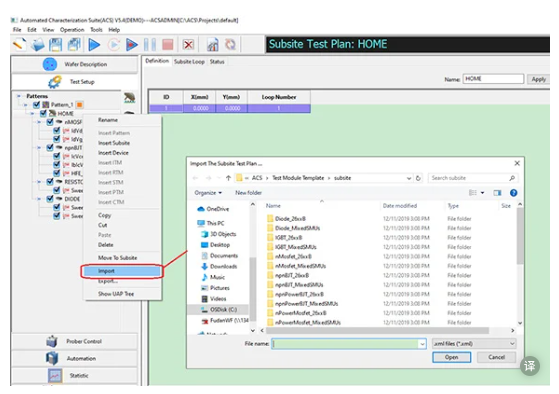Toggle the HOME subsite checkbox
Screen dimensions: 559x394
coord(43,113)
